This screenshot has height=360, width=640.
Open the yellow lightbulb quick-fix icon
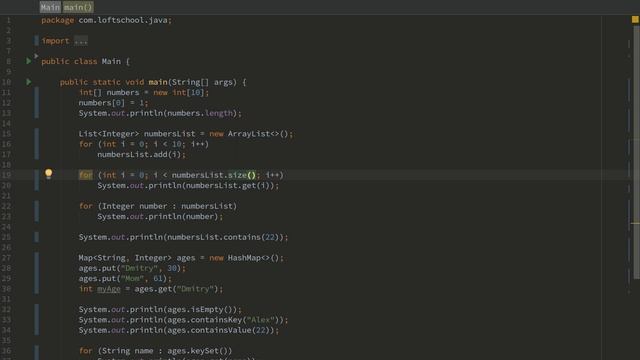(x=49, y=174)
